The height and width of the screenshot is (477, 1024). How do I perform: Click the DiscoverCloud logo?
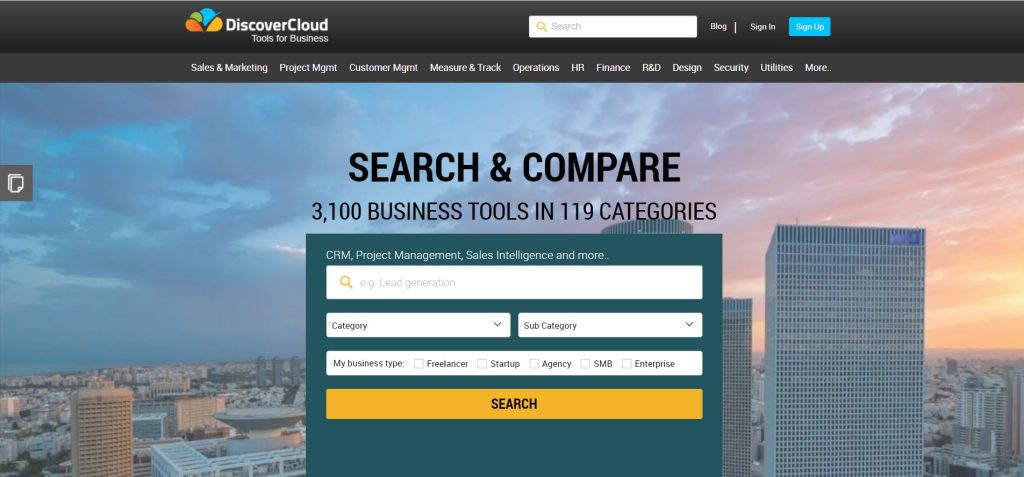257,25
